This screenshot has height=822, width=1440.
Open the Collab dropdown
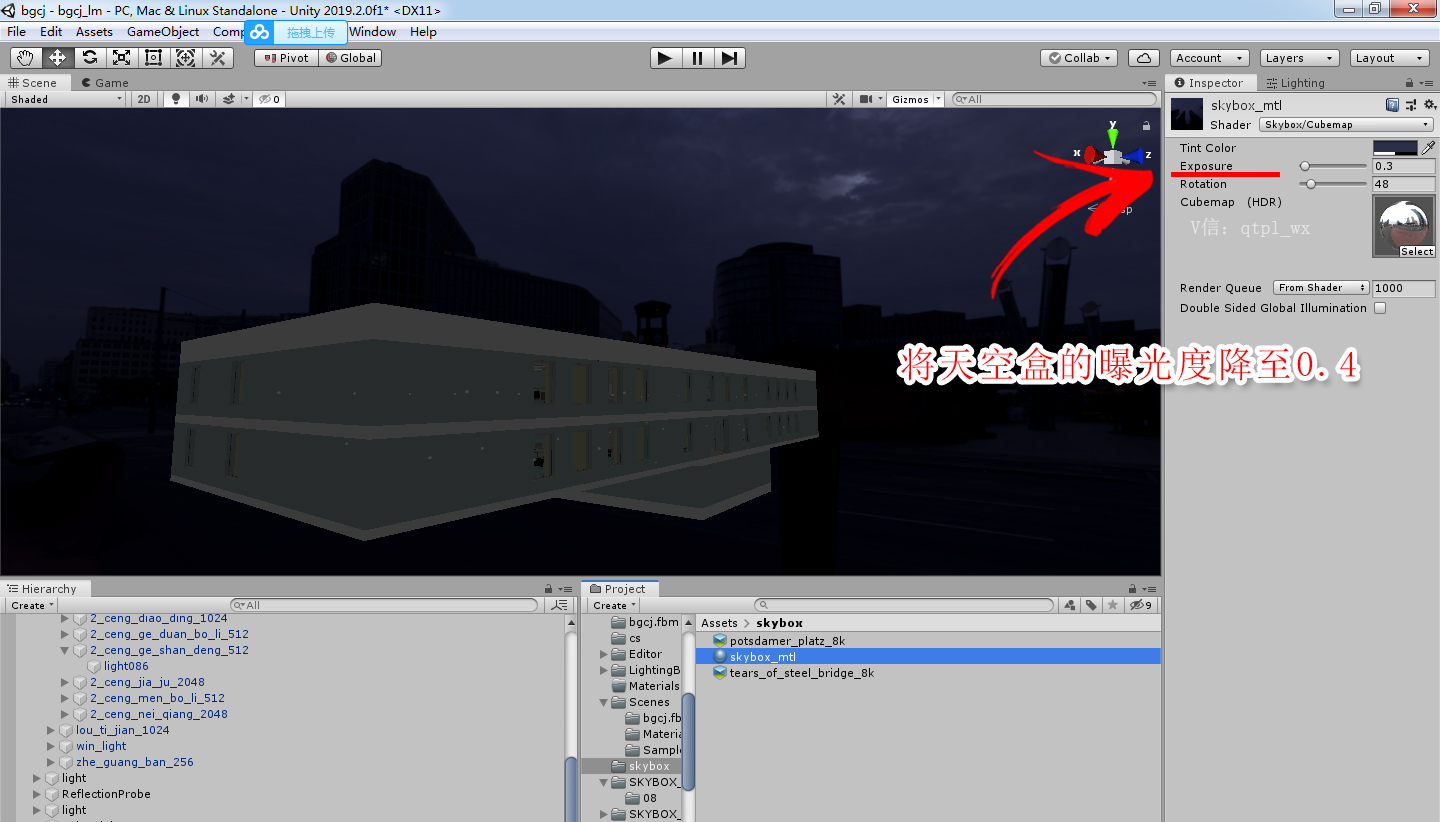[1080, 58]
